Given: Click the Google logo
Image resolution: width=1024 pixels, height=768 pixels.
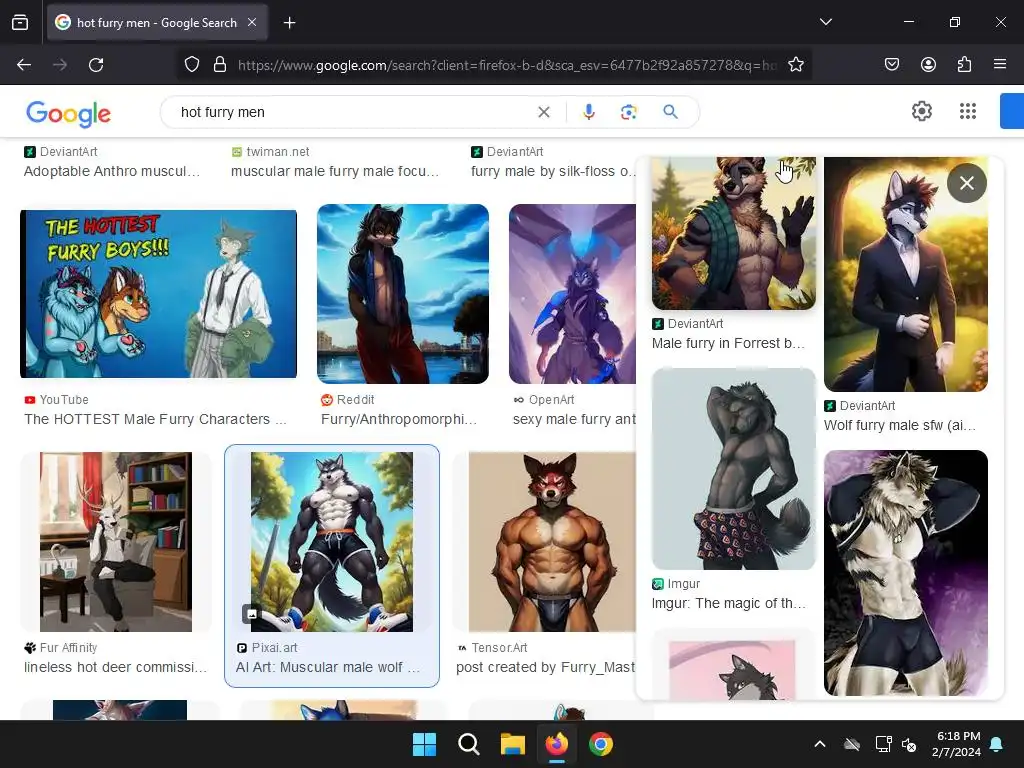Looking at the screenshot, I should pos(69,114).
